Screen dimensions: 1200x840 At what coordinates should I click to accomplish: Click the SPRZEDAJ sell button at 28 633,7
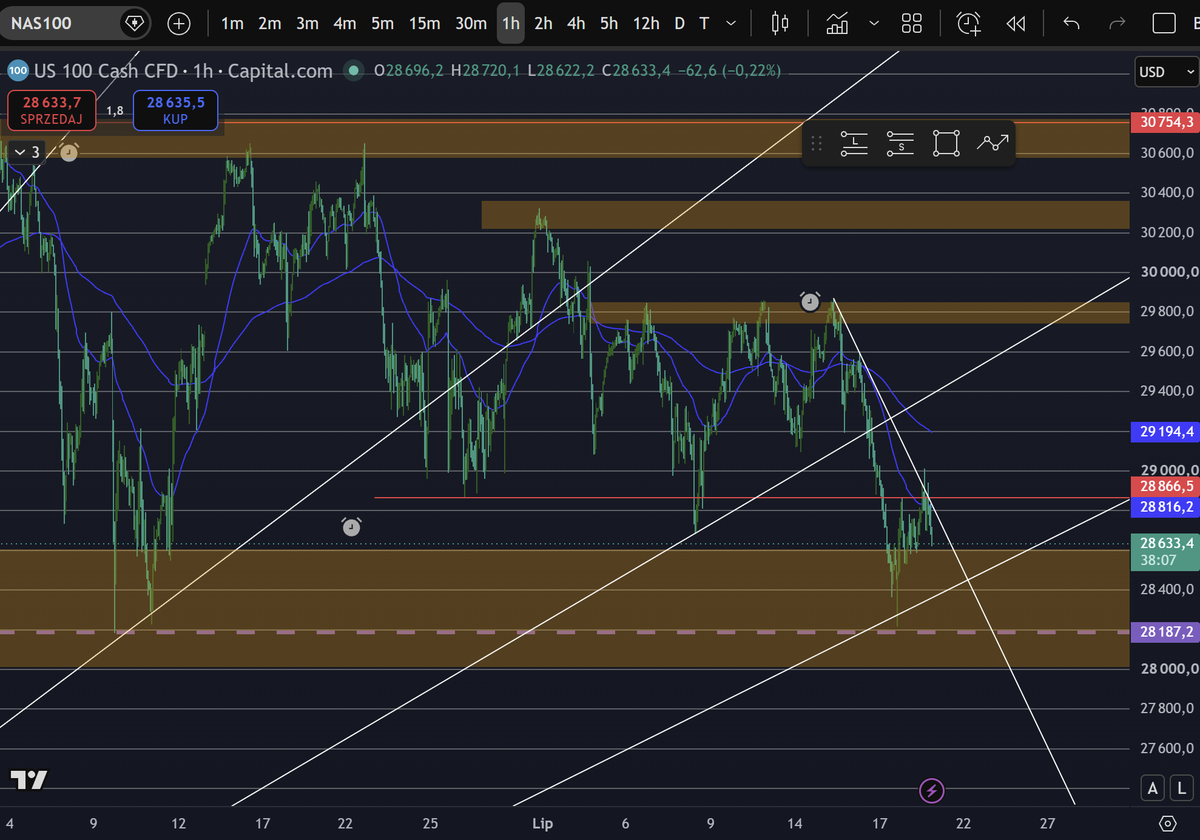click(51, 109)
